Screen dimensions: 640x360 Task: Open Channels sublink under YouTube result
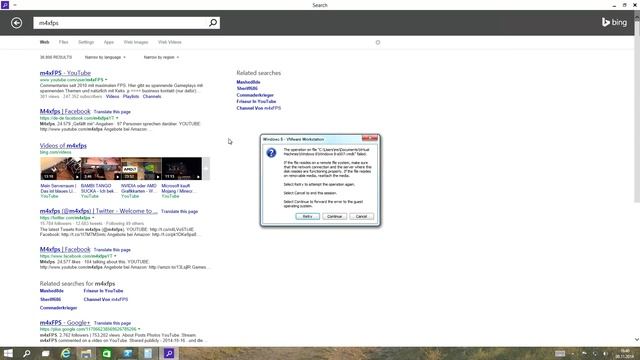click(x=152, y=97)
